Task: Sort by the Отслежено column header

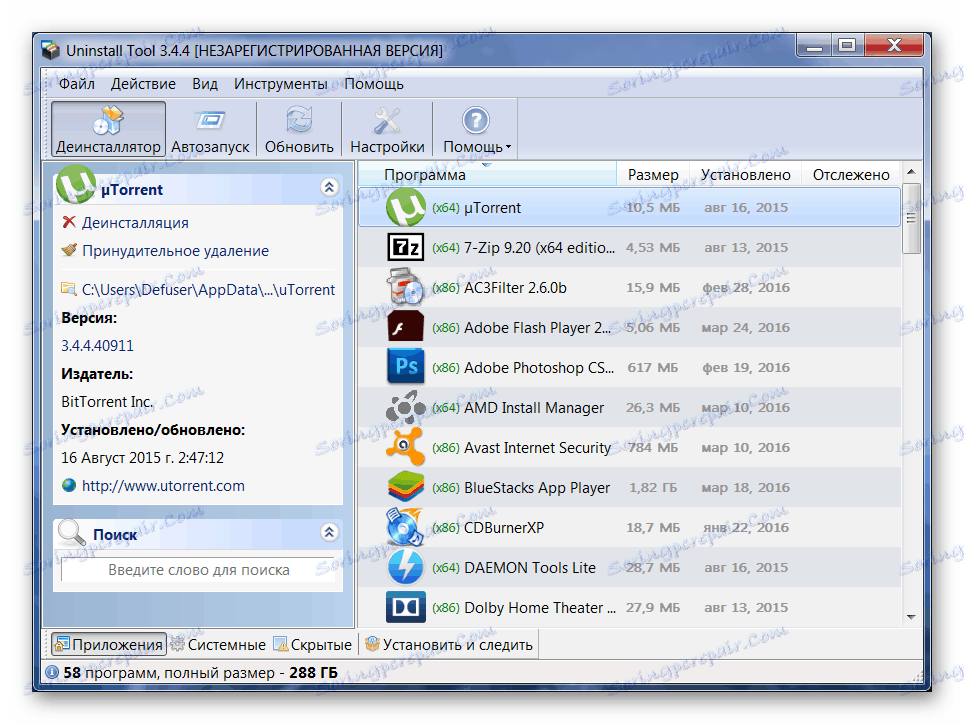Action: pyautogui.click(x=851, y=175)
